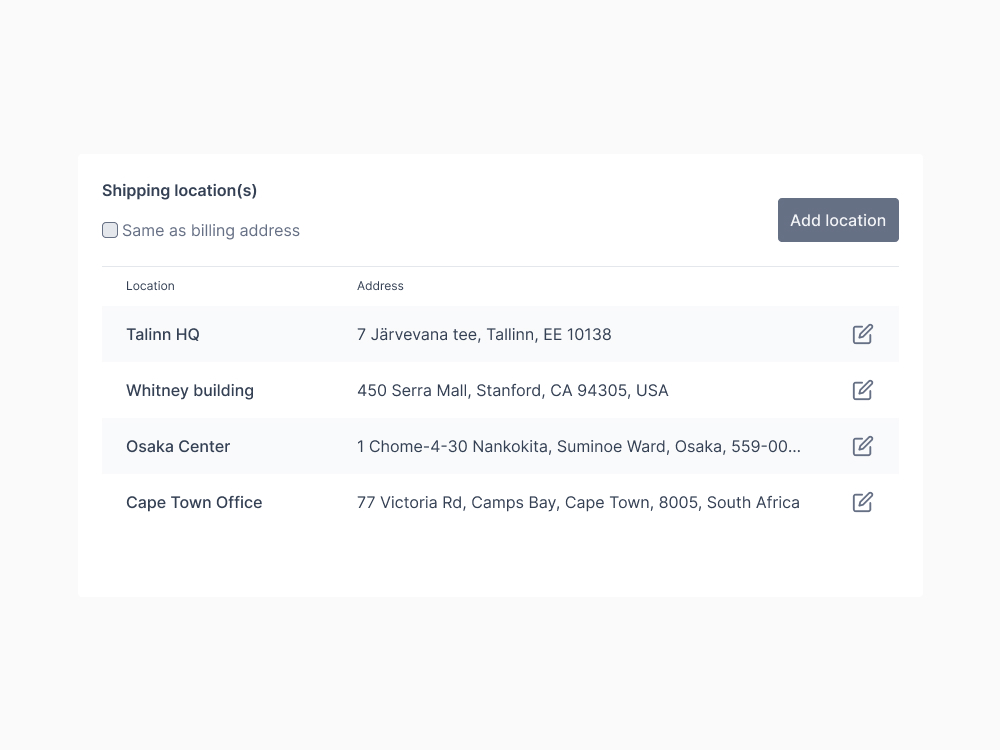
Task: Pick the Cape Town Office name
Action: (194, 503)
